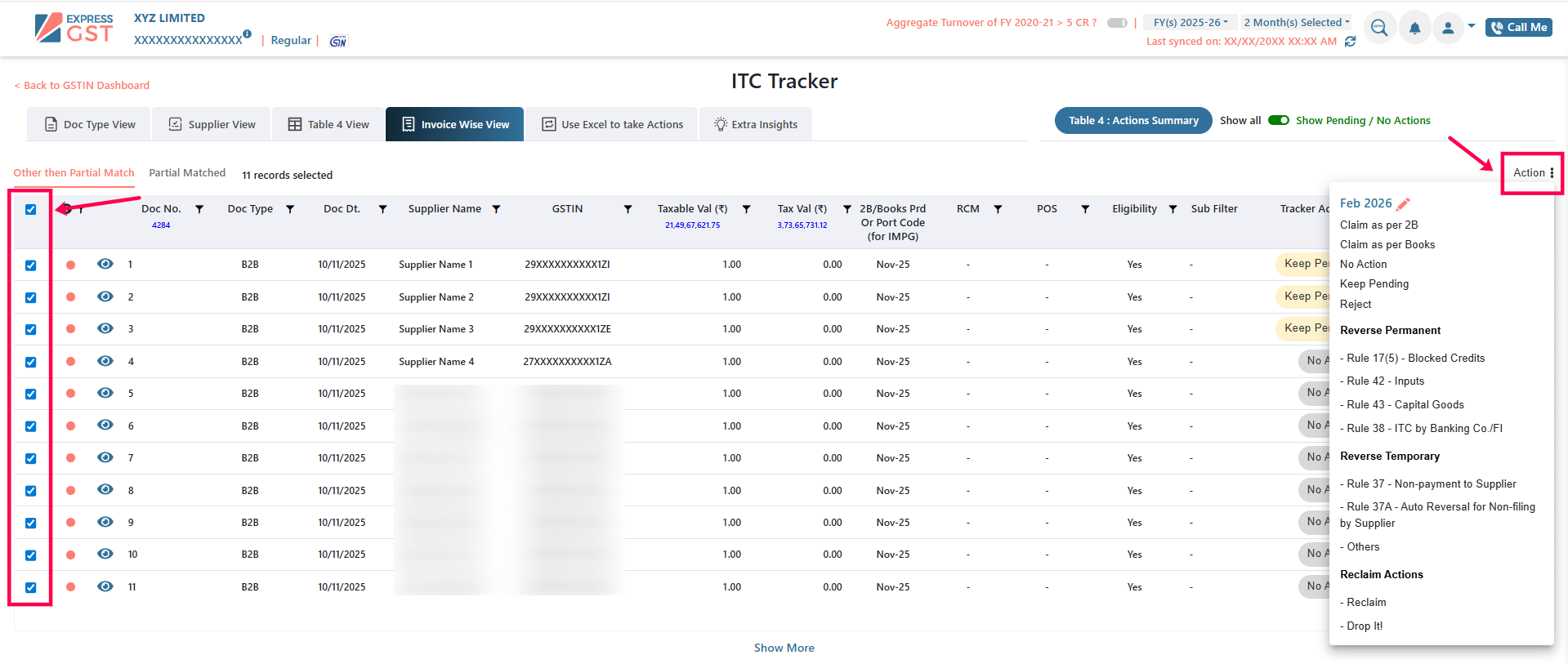Click the filter icon next to Eligibility
1568x664 pixels.
(x=1173, y=209)
